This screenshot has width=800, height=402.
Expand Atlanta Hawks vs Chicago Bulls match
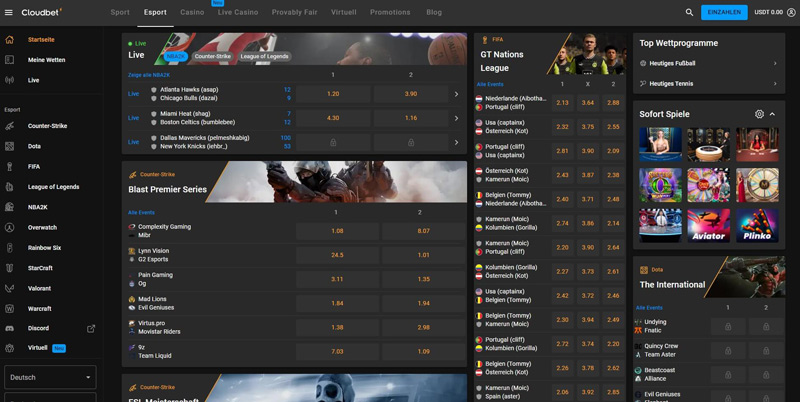pos(457,94)
